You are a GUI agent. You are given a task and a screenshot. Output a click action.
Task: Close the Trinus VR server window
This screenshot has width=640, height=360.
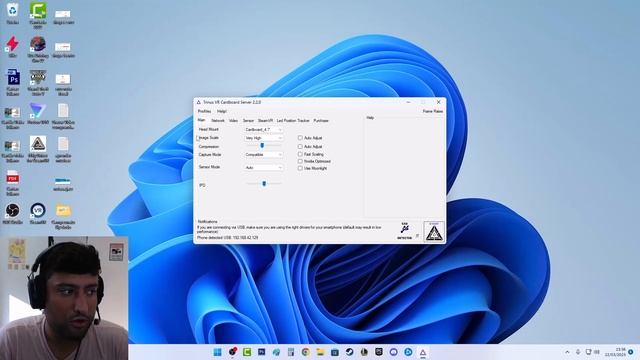(x=438, y=102)
